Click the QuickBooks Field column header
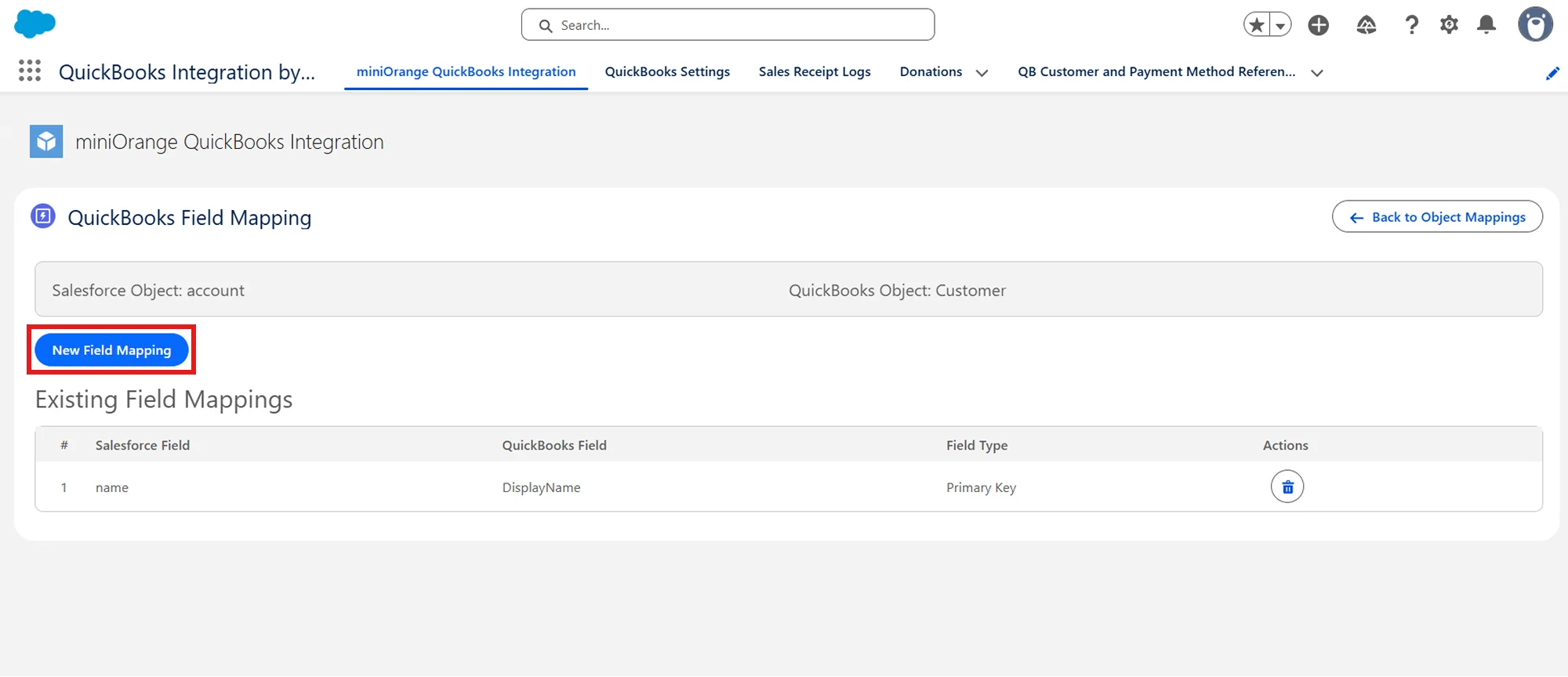This screenshot has height=677, width=1568. pos(554,445)
